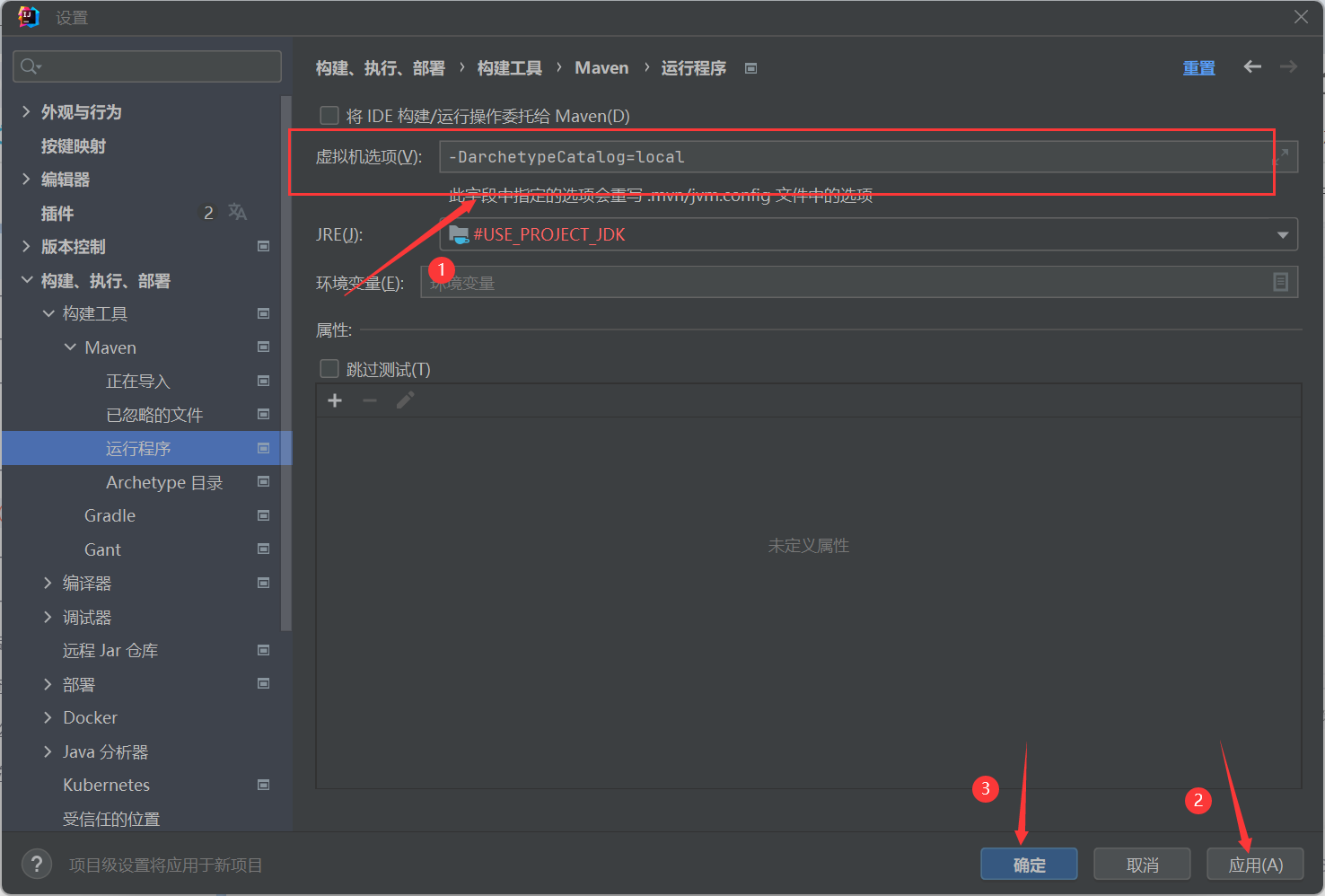Click the project-level icon beside 编译器

coord(264,583)
